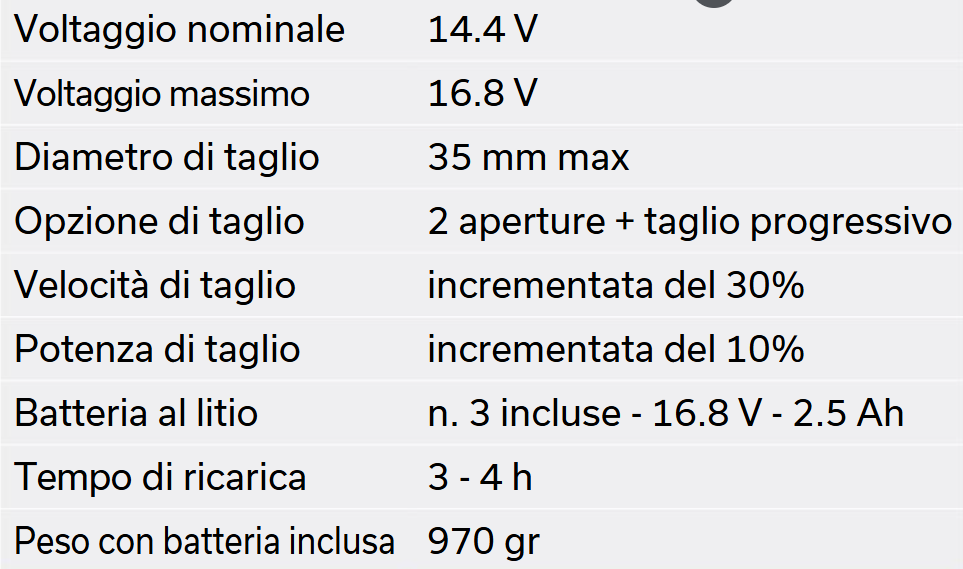Click the 'Peso con batteria inclusa' label
Viewport: 963px width, 569px height.
204,541
